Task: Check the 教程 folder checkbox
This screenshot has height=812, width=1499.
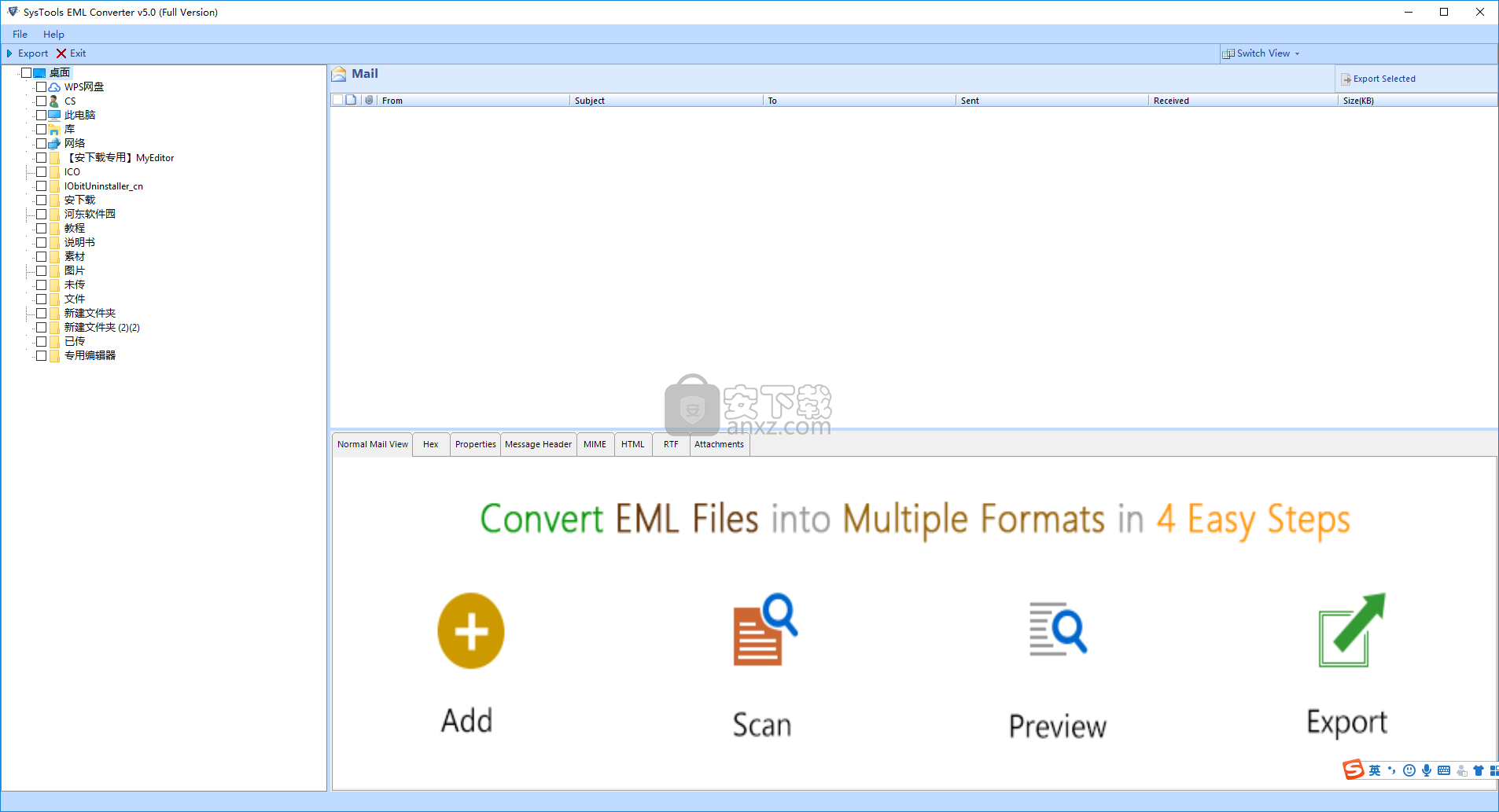Action: (41, 229)
